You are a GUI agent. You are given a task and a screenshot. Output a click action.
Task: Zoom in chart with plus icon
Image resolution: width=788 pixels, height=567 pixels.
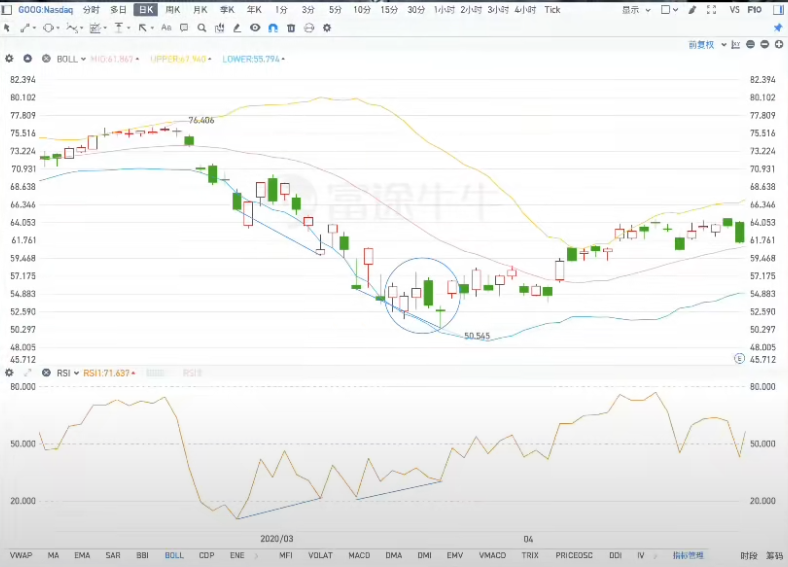pyautogui.click(x=778, y=45)
